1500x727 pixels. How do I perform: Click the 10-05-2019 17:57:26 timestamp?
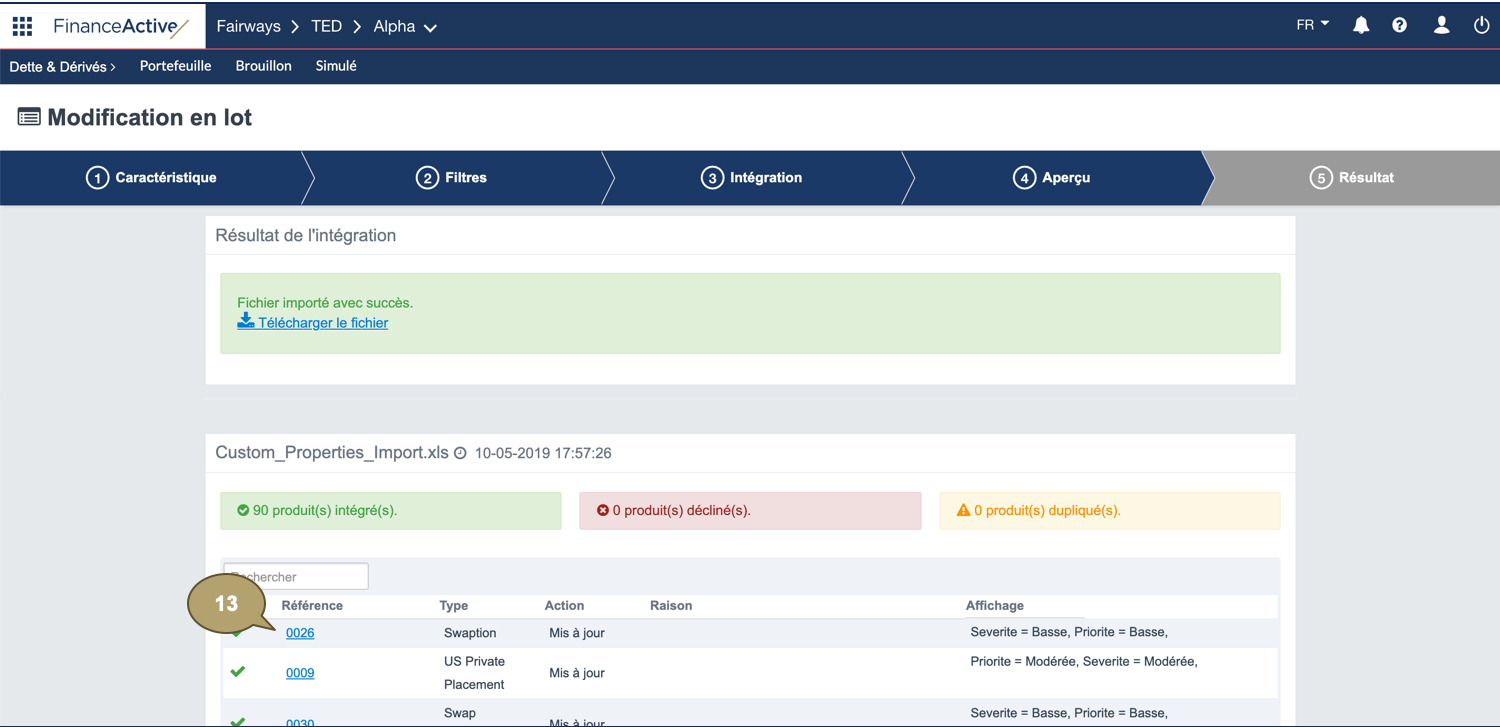pyautogui.click(x=543, y=453)
